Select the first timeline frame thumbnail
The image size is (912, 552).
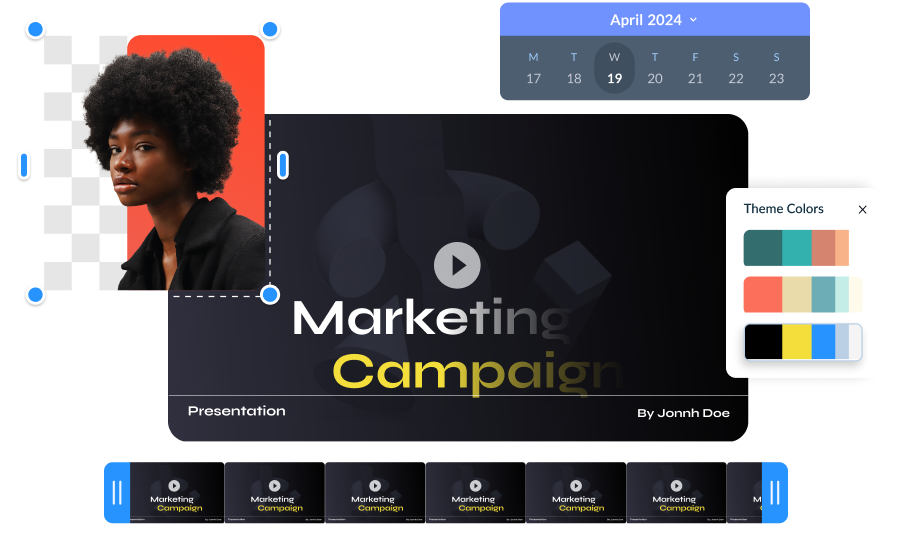coord(177,493)
